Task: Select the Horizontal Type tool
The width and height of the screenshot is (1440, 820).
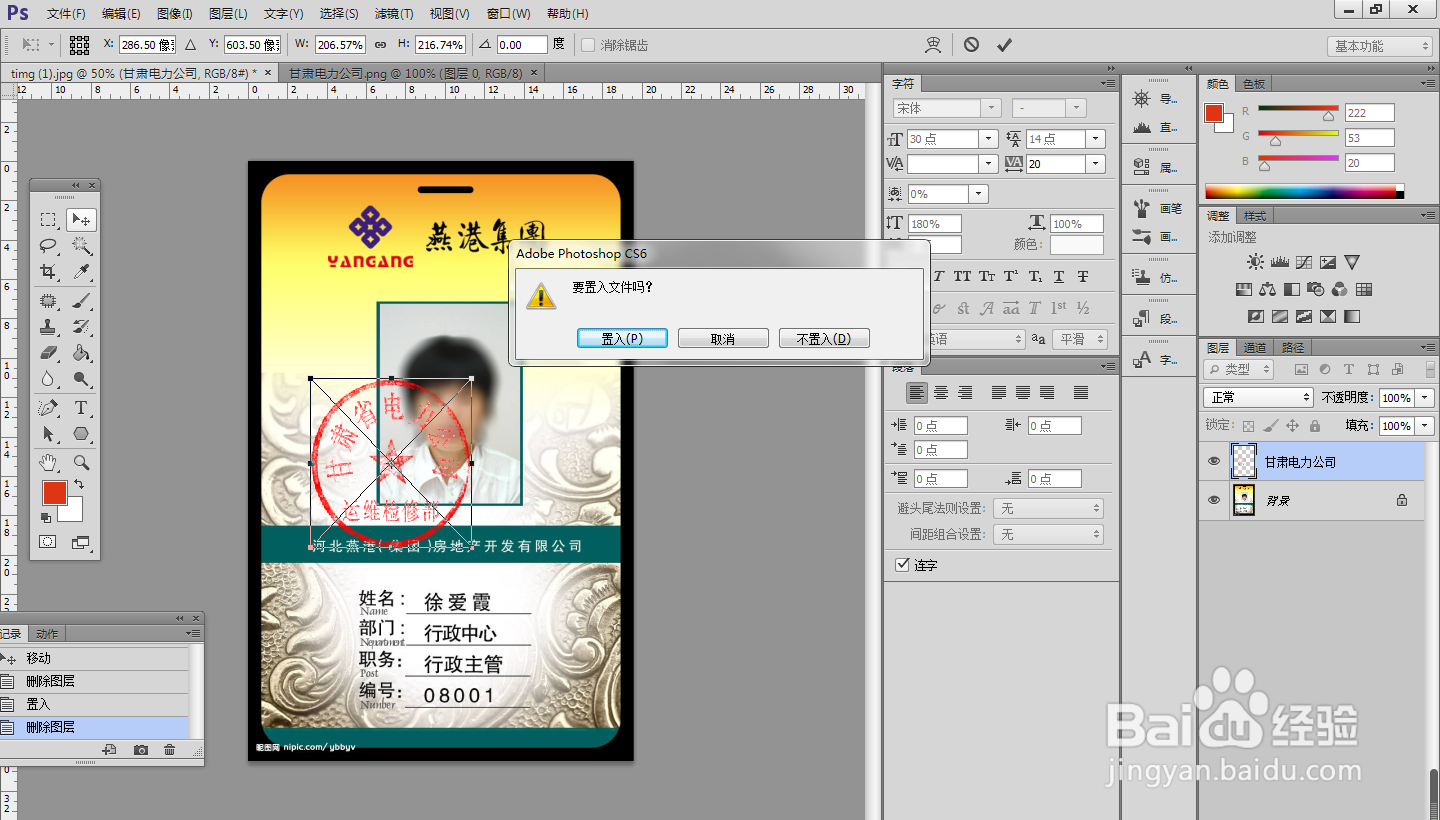Action: point(81,408)
